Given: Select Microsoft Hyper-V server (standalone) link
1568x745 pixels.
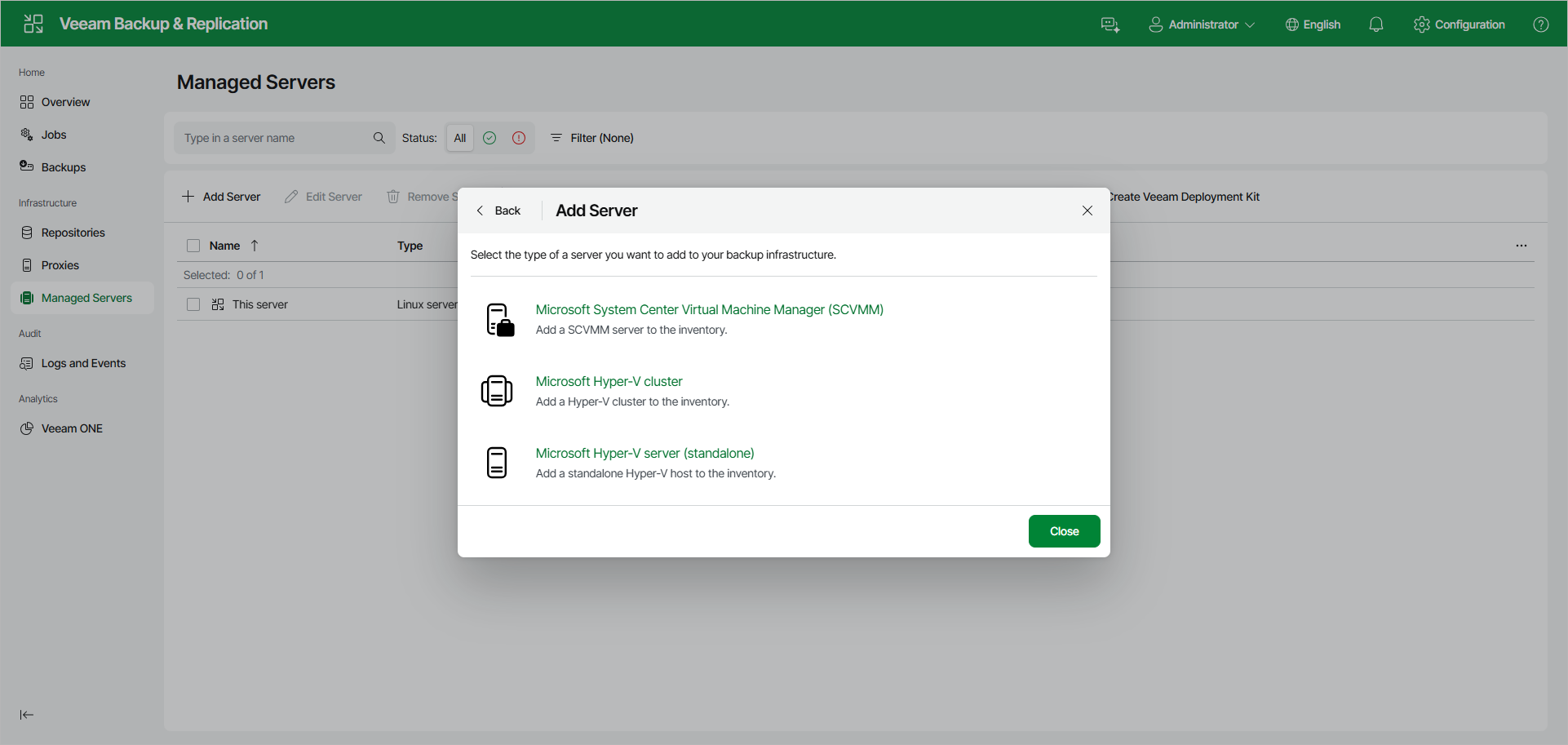Looking at the screenshot, I should [x=644, y=453].
